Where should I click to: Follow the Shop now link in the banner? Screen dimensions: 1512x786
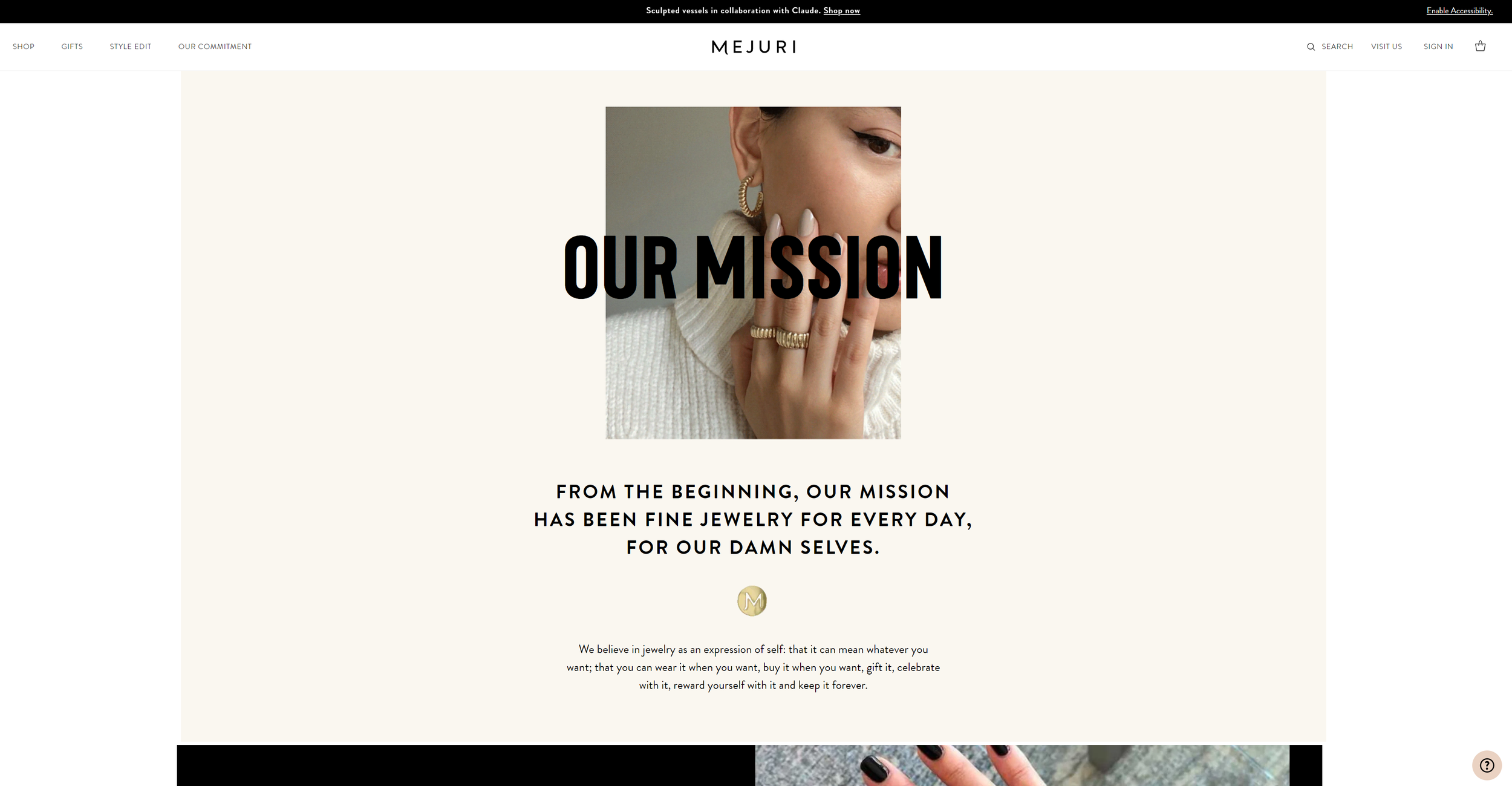841,11
